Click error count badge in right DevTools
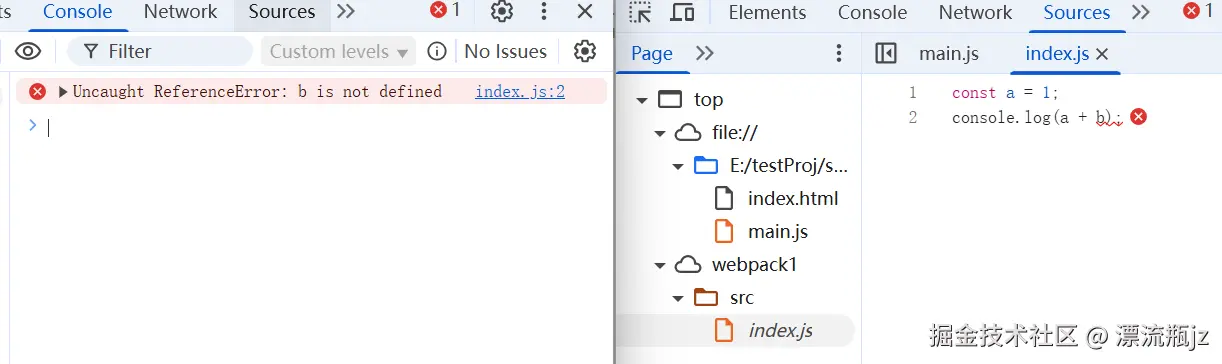The image size is (1222, 364). 1199,11
